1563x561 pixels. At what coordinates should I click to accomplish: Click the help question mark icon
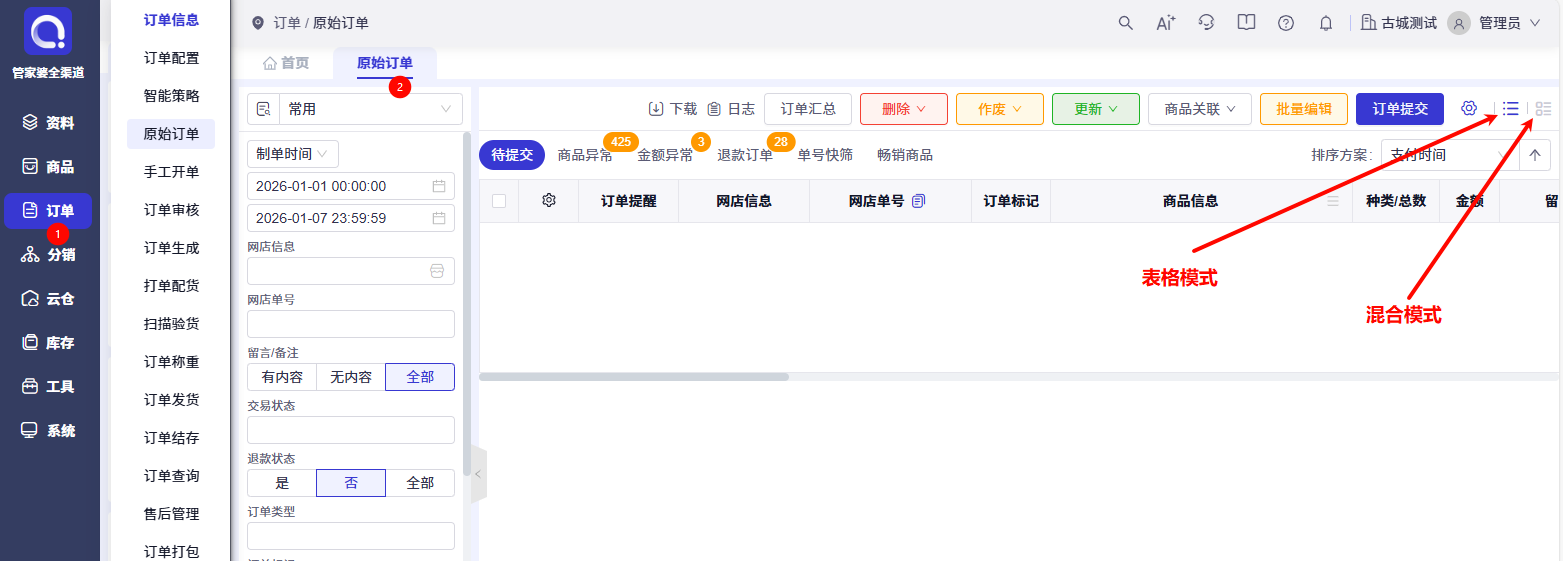click(x=1286, y=23)
